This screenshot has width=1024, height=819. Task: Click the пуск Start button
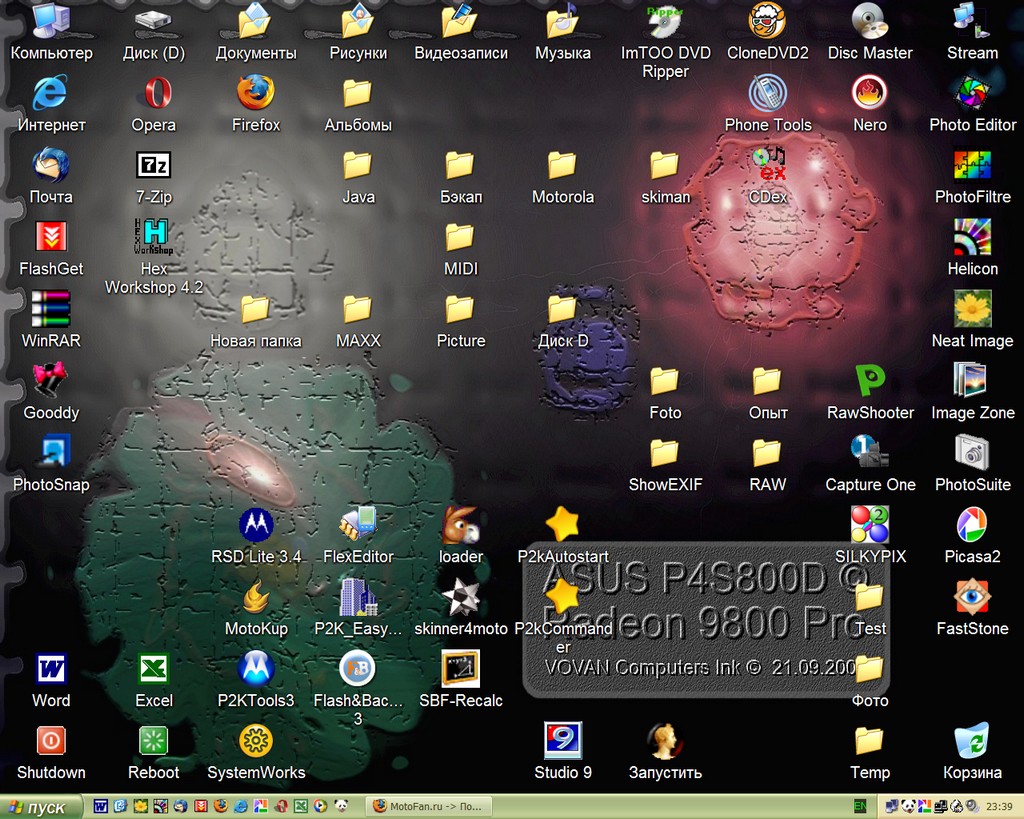(40, 807)
